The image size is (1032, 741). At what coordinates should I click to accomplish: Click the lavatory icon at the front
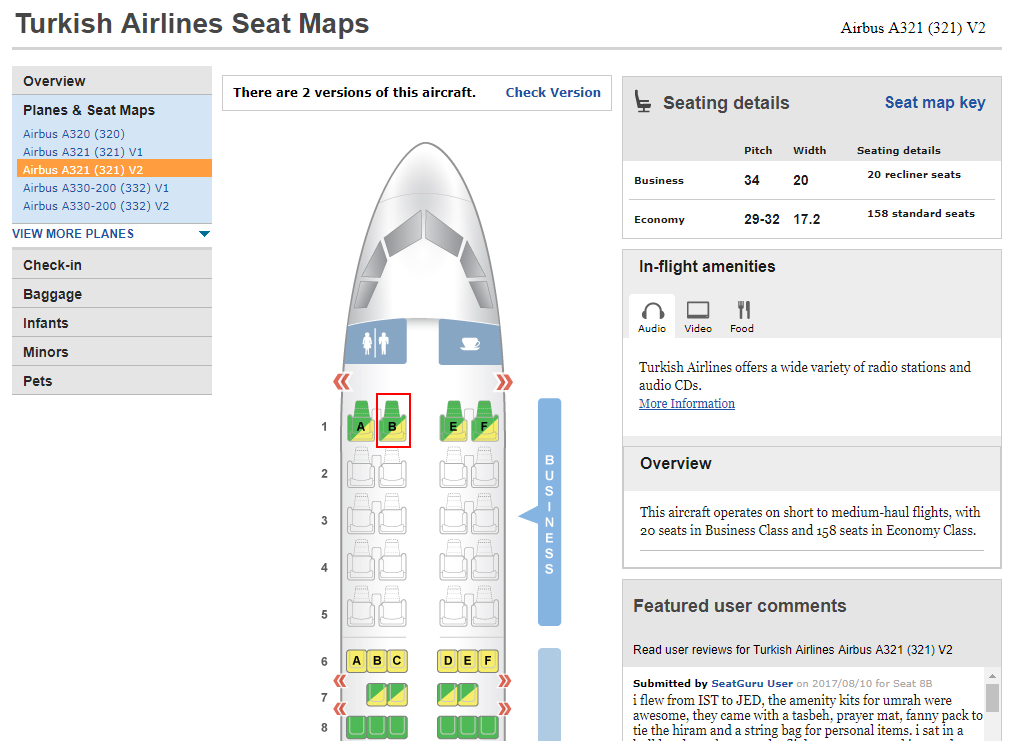[376, 342]
